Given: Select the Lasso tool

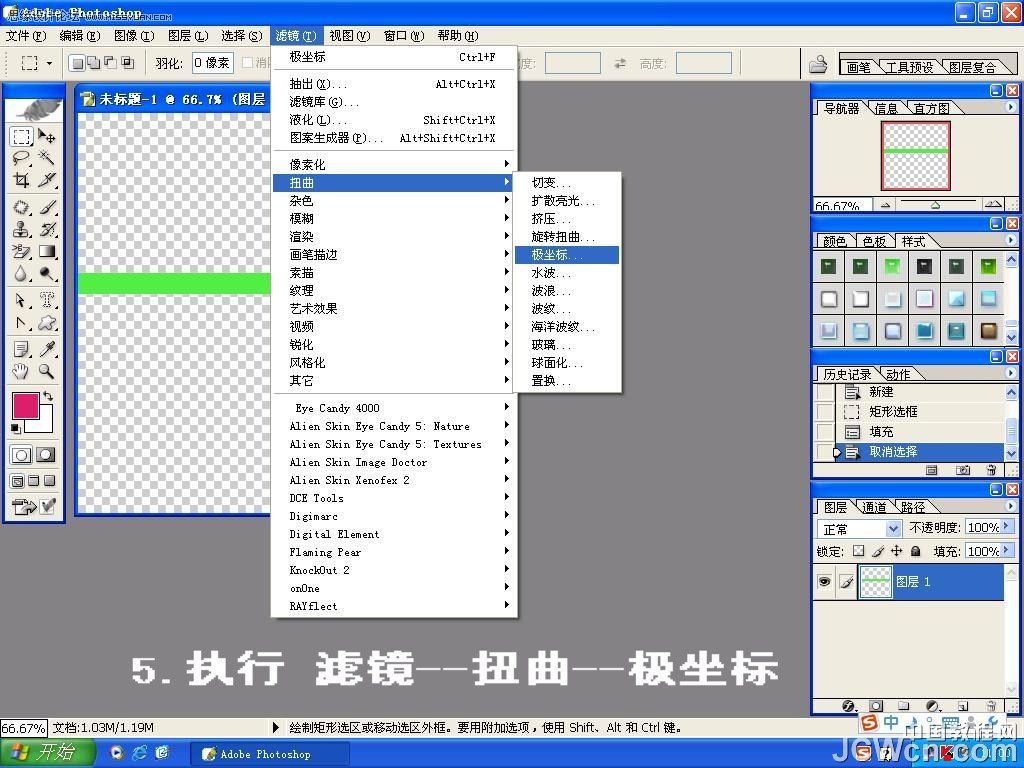Looking at the screenshot, I should point(21,157).
